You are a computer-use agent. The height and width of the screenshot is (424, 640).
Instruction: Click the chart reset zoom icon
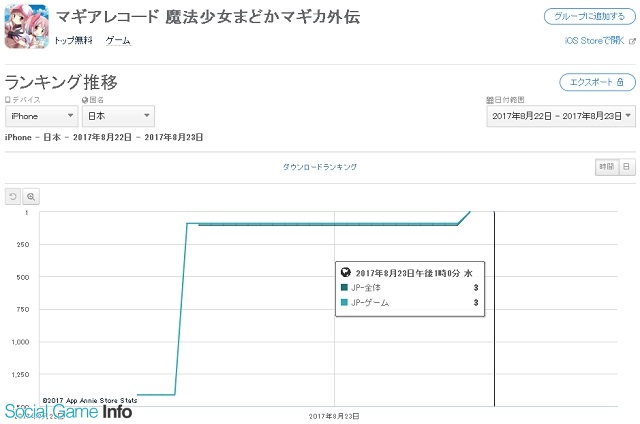[14, 196]
